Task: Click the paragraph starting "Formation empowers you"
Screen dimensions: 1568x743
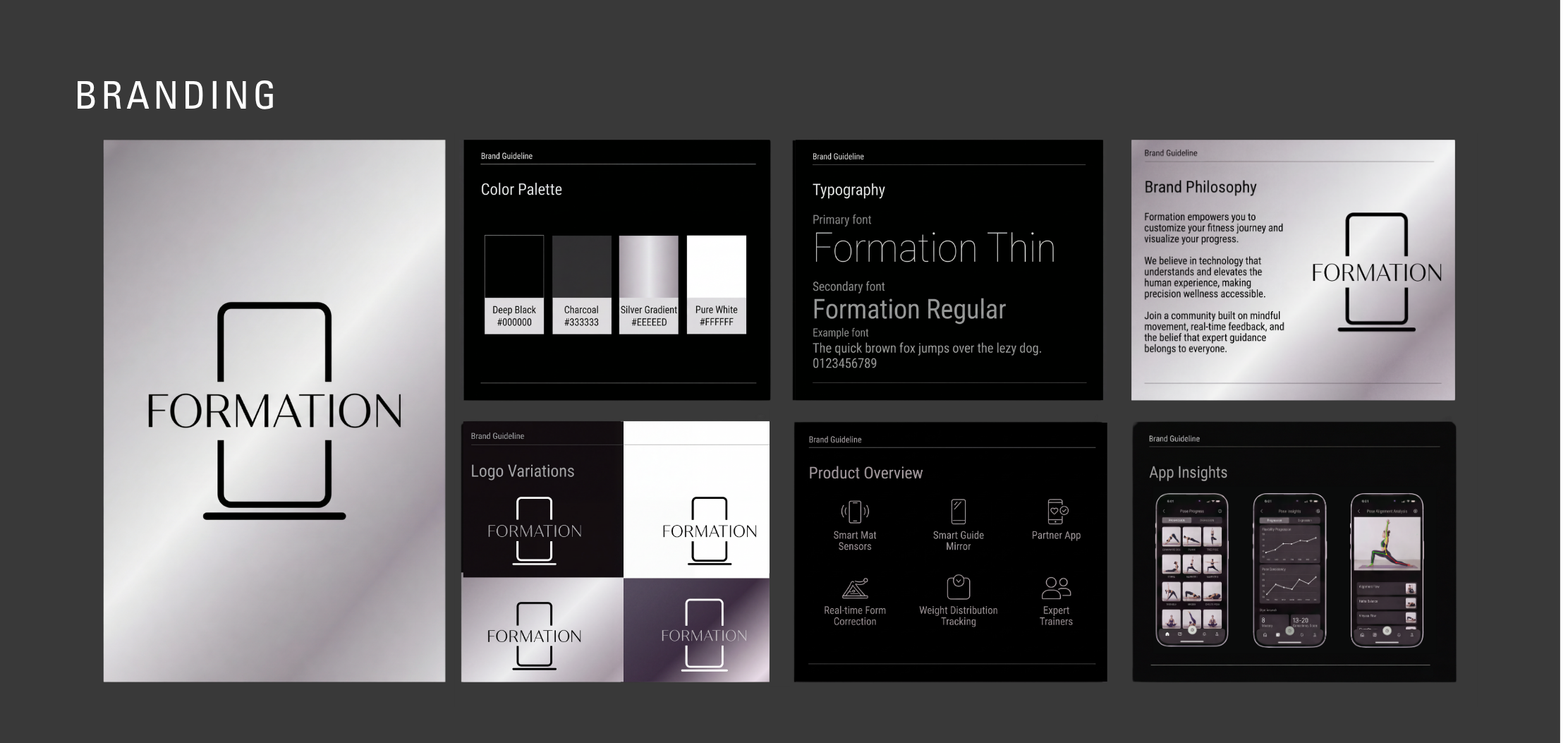Action: (x=1213, y=228)
